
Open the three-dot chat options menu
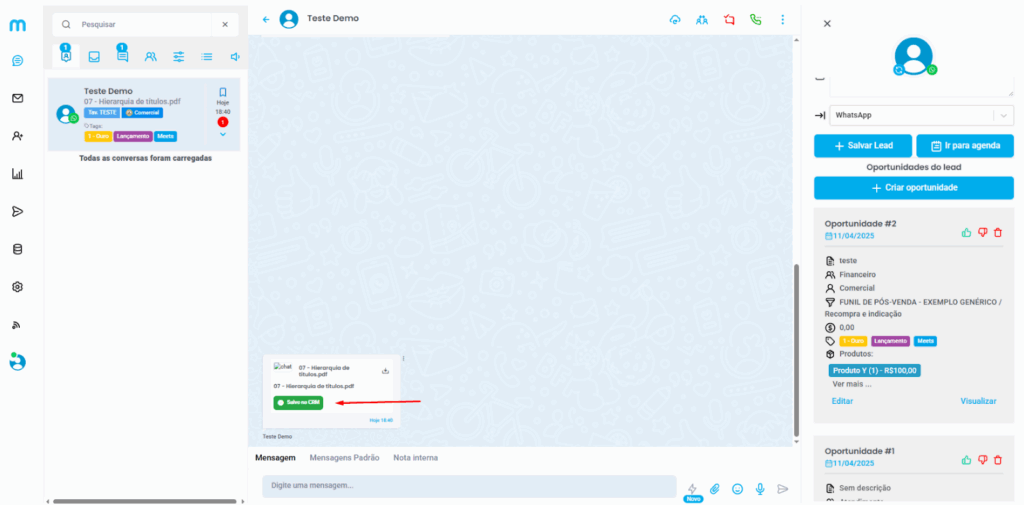[x=782, y=19]
